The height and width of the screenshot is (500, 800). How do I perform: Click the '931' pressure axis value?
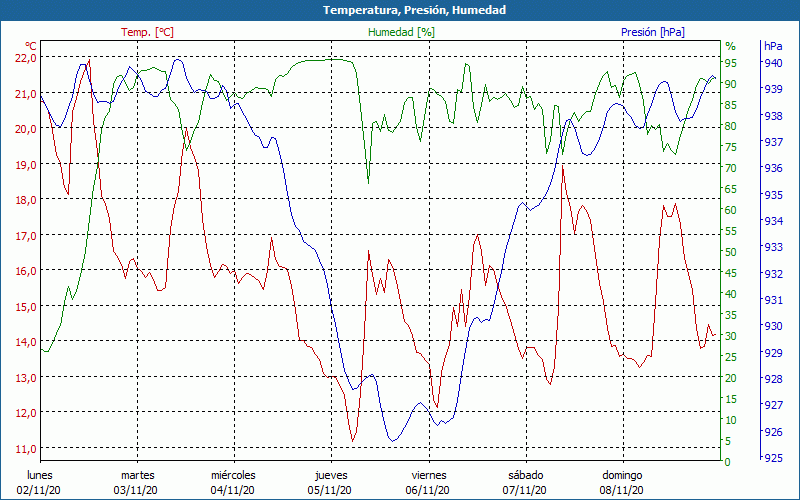click(773, 300)
